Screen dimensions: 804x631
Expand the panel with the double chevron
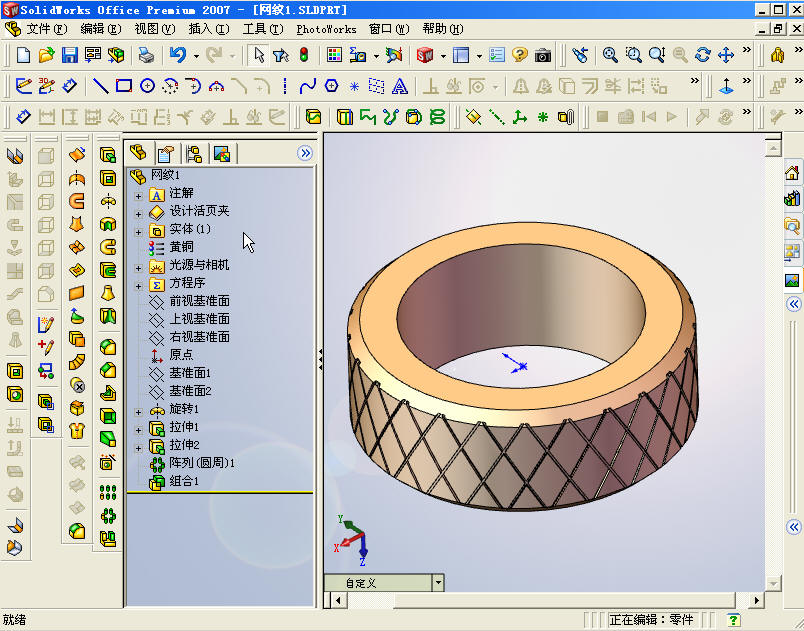305,153
